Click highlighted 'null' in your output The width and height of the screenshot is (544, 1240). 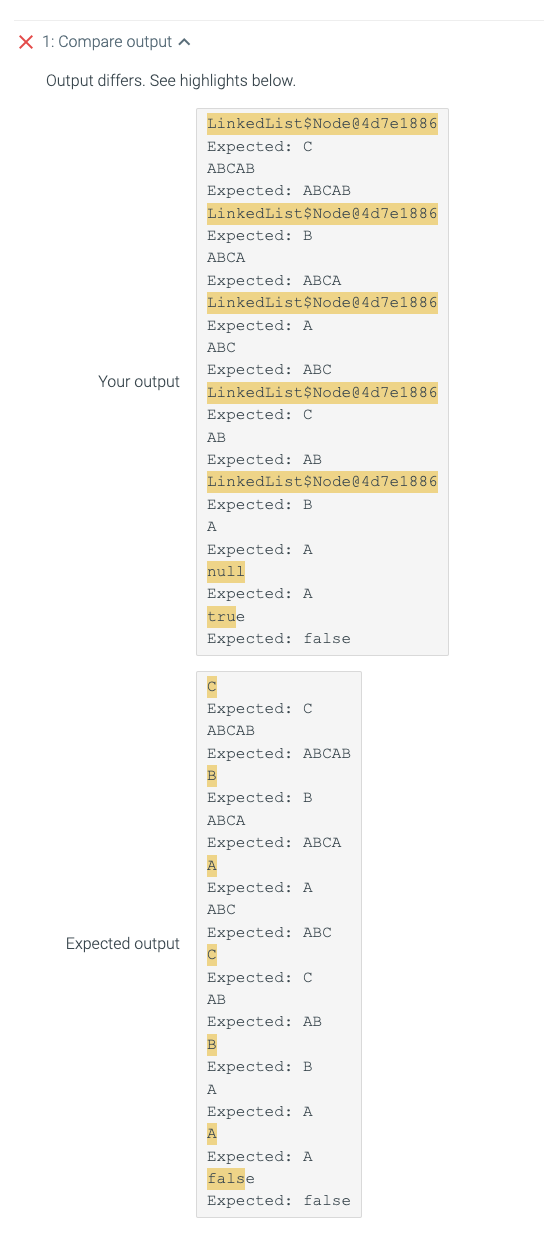(226, 572)
